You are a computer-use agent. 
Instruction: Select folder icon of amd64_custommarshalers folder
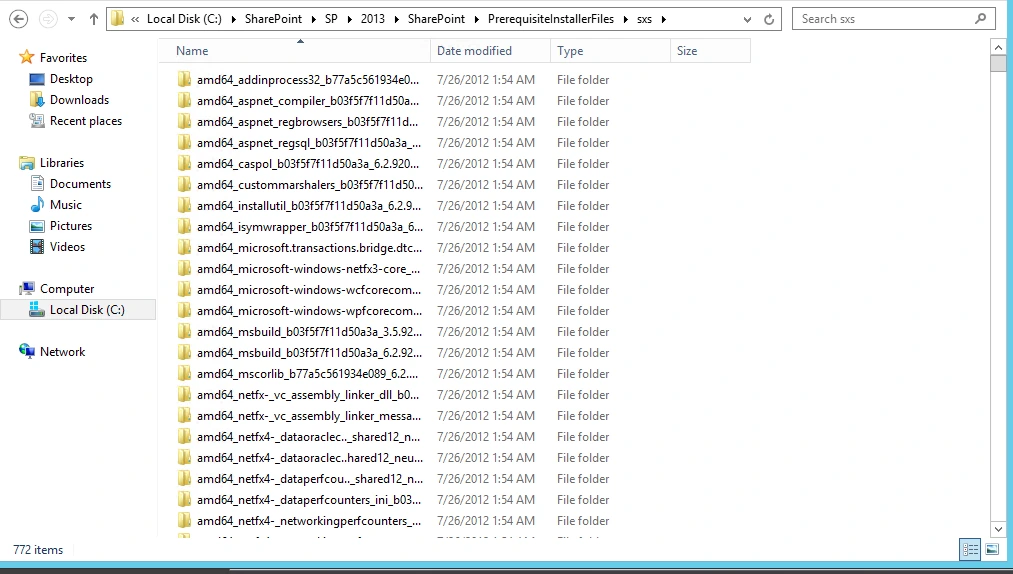tap(184, 184)
